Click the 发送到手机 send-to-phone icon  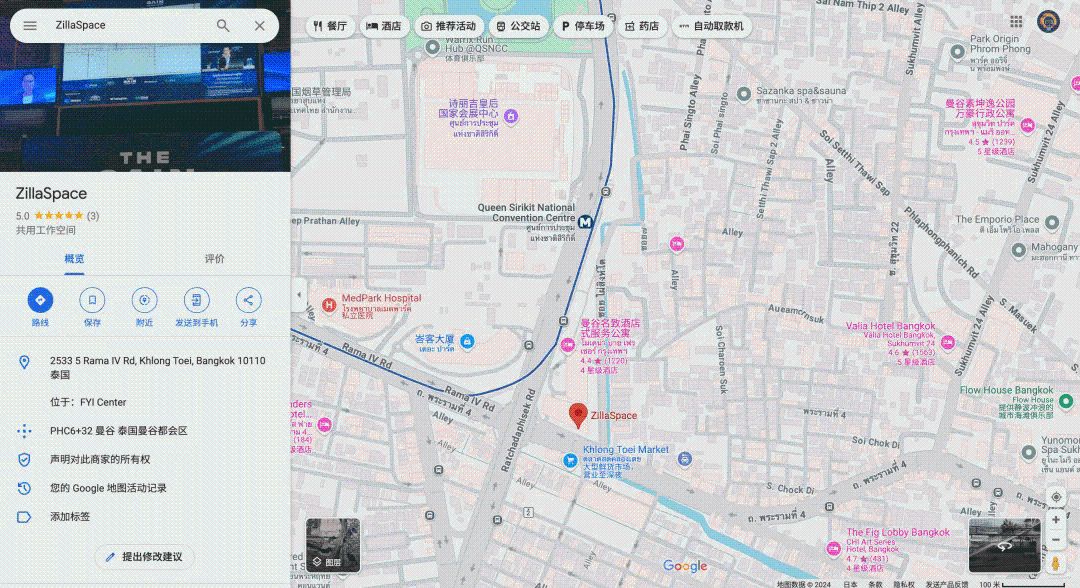[x=196, y=299]
